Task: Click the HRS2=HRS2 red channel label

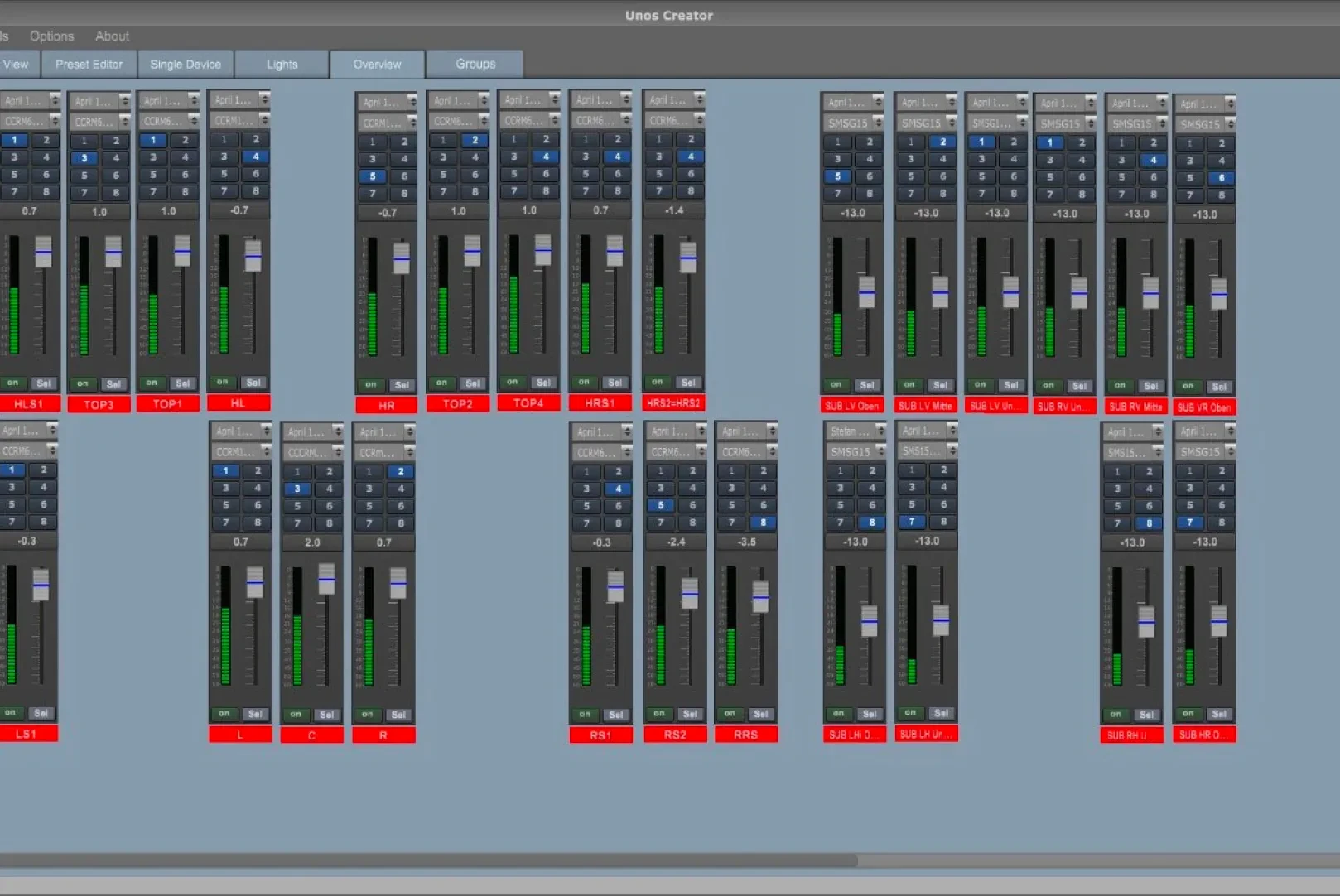Action: coord(673,403)
